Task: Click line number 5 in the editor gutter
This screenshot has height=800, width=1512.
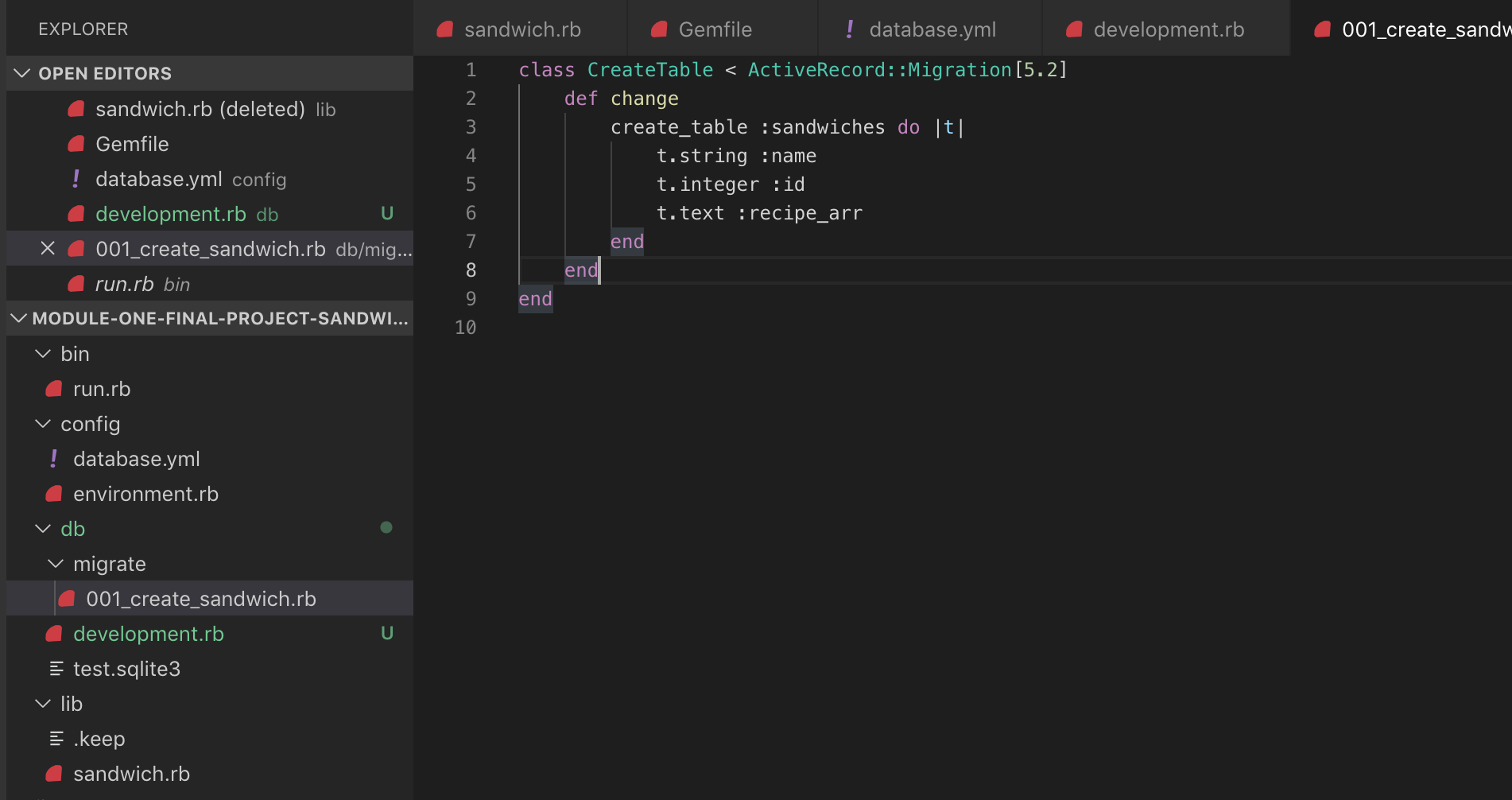Action: (471, 184)
